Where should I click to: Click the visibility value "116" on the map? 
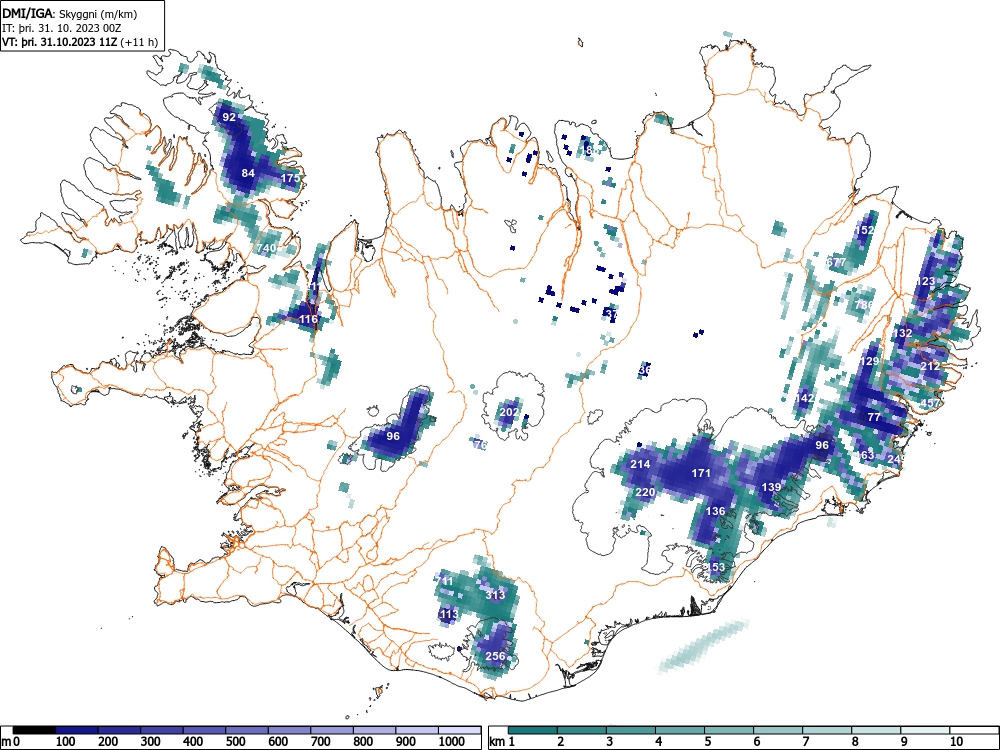click(308, 319)
